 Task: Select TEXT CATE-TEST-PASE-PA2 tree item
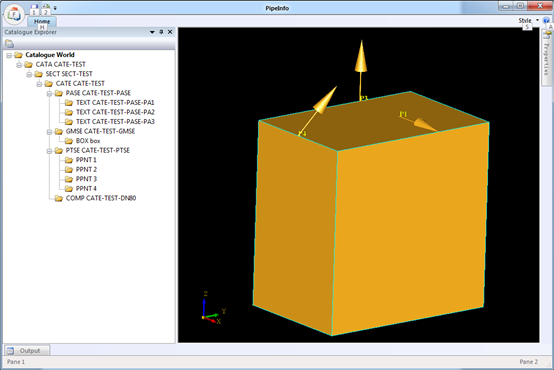point(115,112)
